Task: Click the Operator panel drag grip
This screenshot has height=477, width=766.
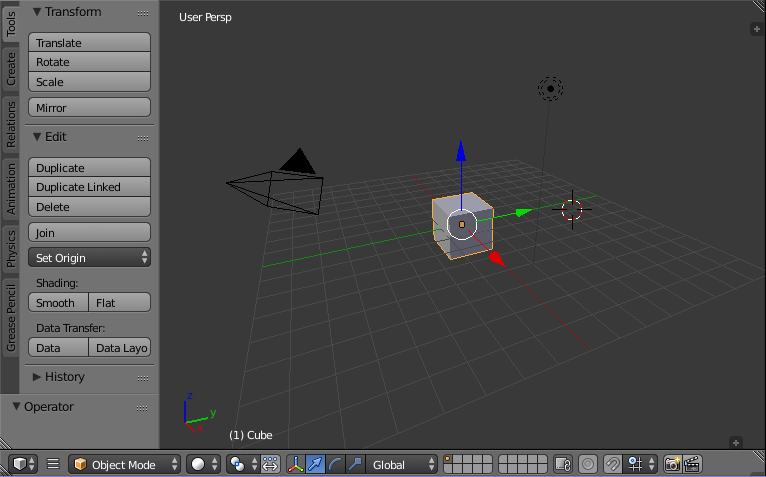Action: [142, 408]
